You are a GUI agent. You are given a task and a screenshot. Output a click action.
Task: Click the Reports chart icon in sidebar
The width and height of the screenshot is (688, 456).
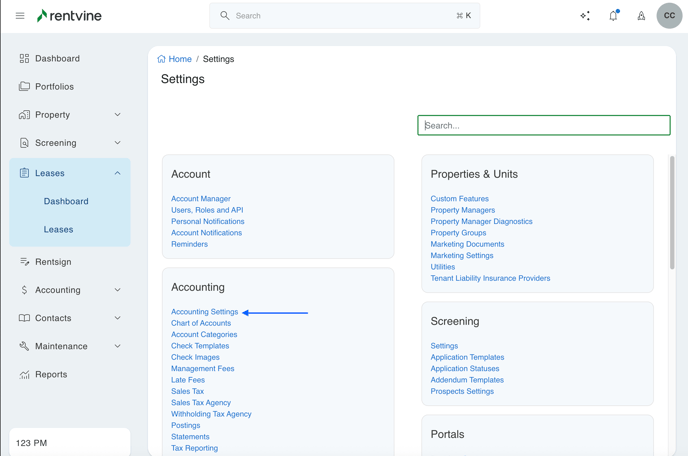(x=24, y=375)
